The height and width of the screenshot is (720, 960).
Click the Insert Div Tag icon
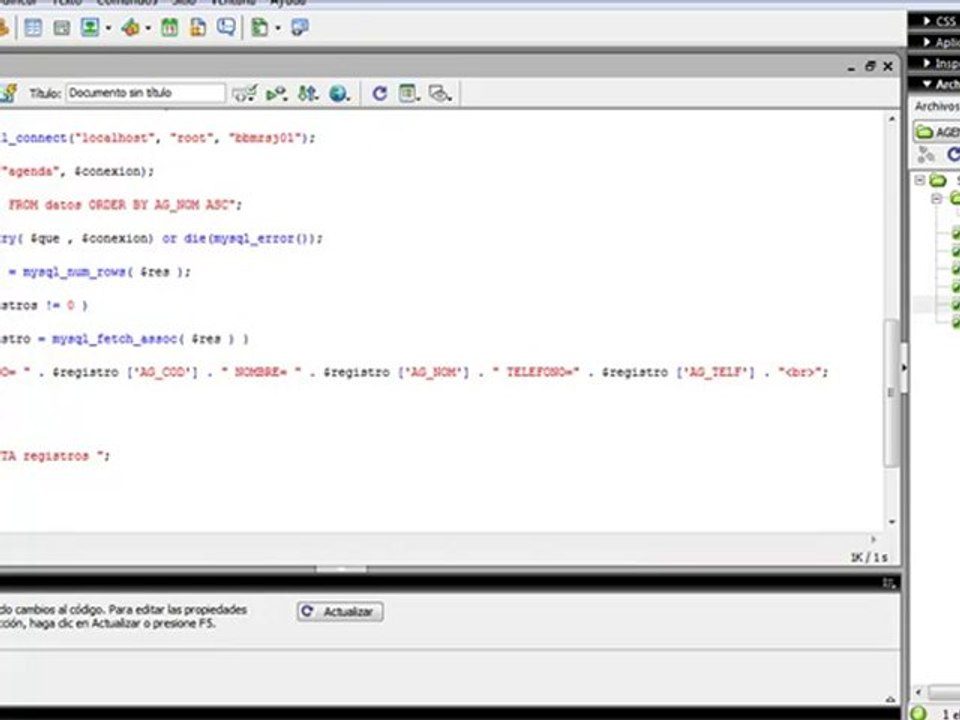pyautogui.click(x=61, y=28)
